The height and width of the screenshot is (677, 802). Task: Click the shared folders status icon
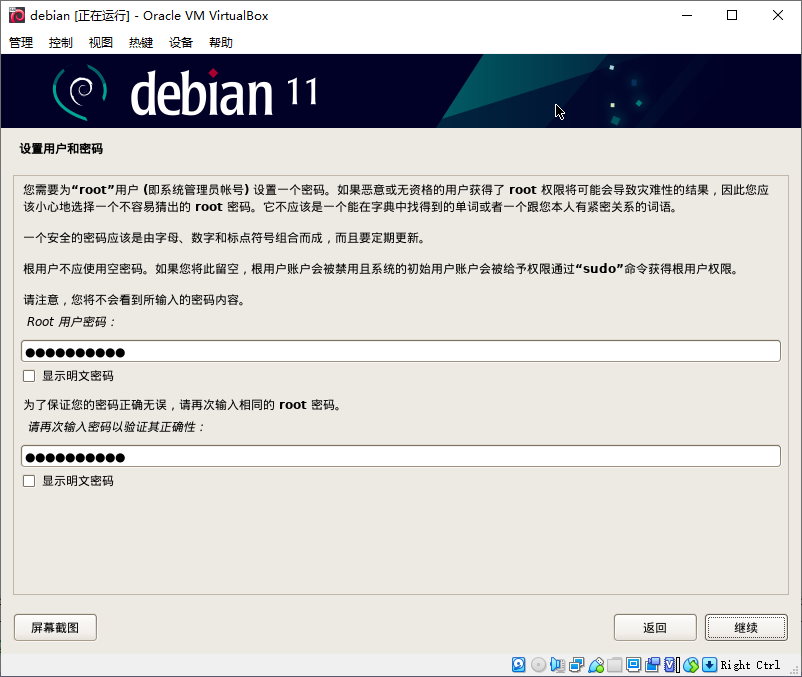point(614,664)
